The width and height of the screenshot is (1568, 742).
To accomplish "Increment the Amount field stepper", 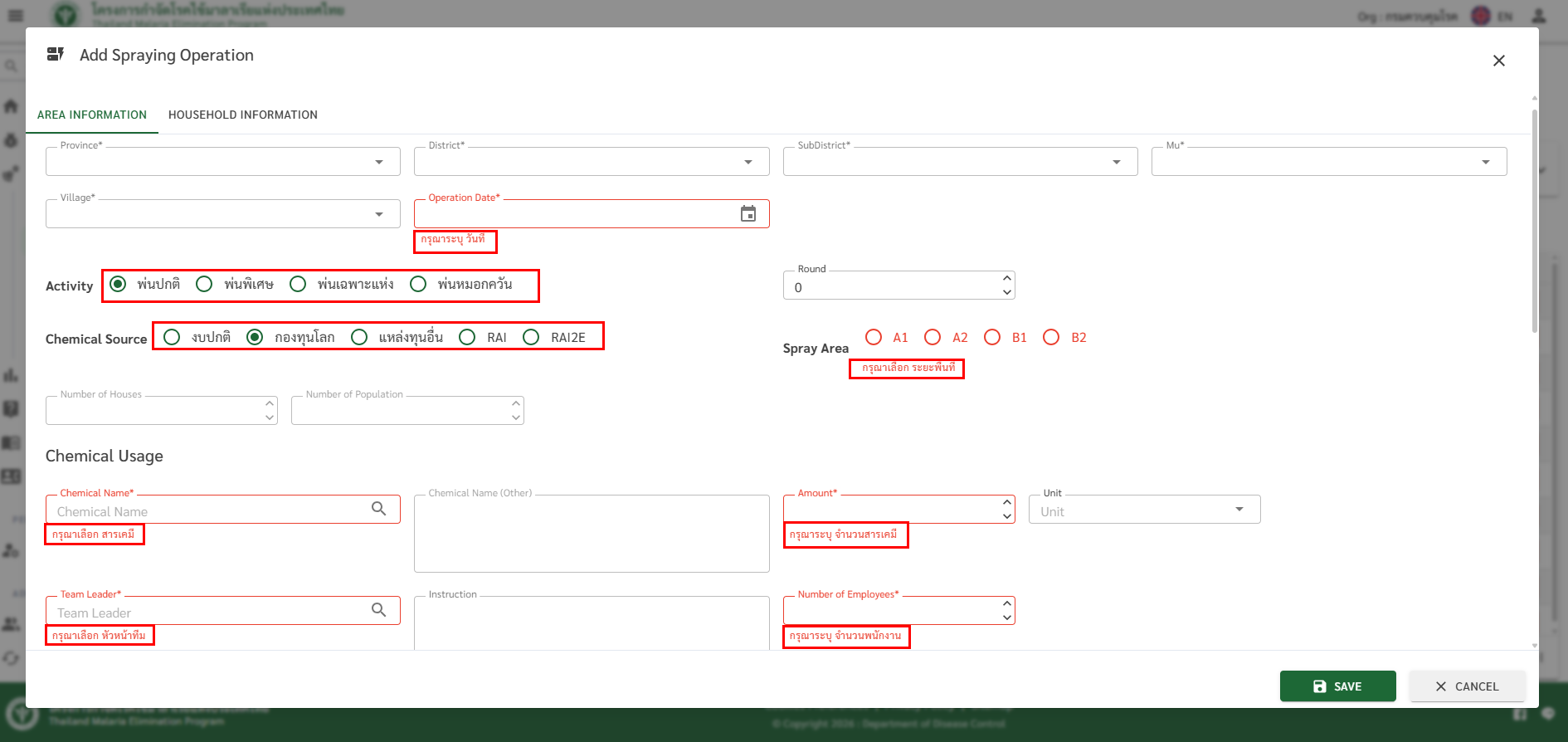I will 1006,502.
